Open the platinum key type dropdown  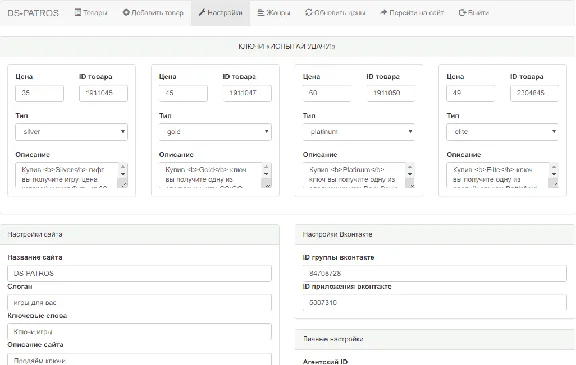359,132
